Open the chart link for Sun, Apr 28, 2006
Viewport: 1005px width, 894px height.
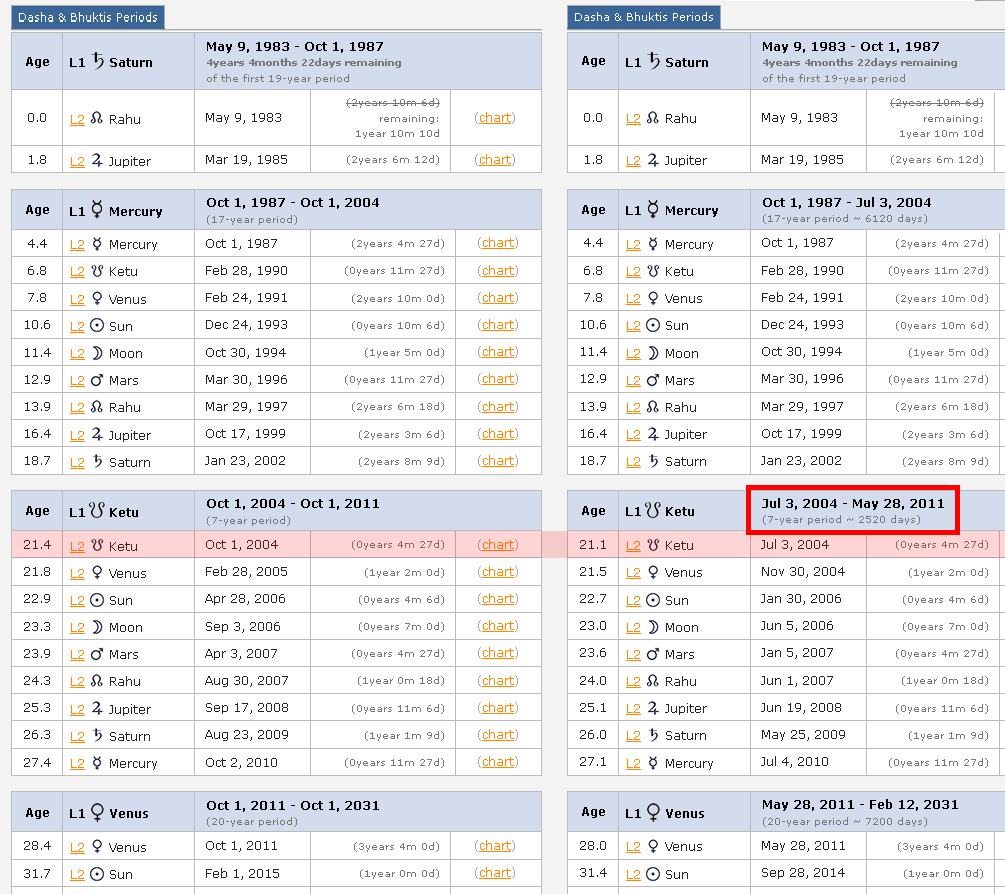(x=498, y=598)
